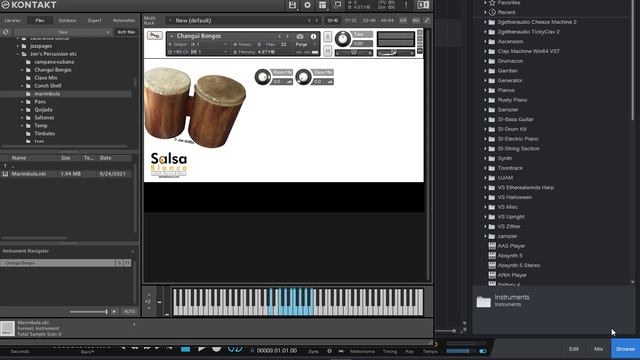Expand the Changui Bongos folder
The width and height of the screenshot is (640, 360).
22,70
